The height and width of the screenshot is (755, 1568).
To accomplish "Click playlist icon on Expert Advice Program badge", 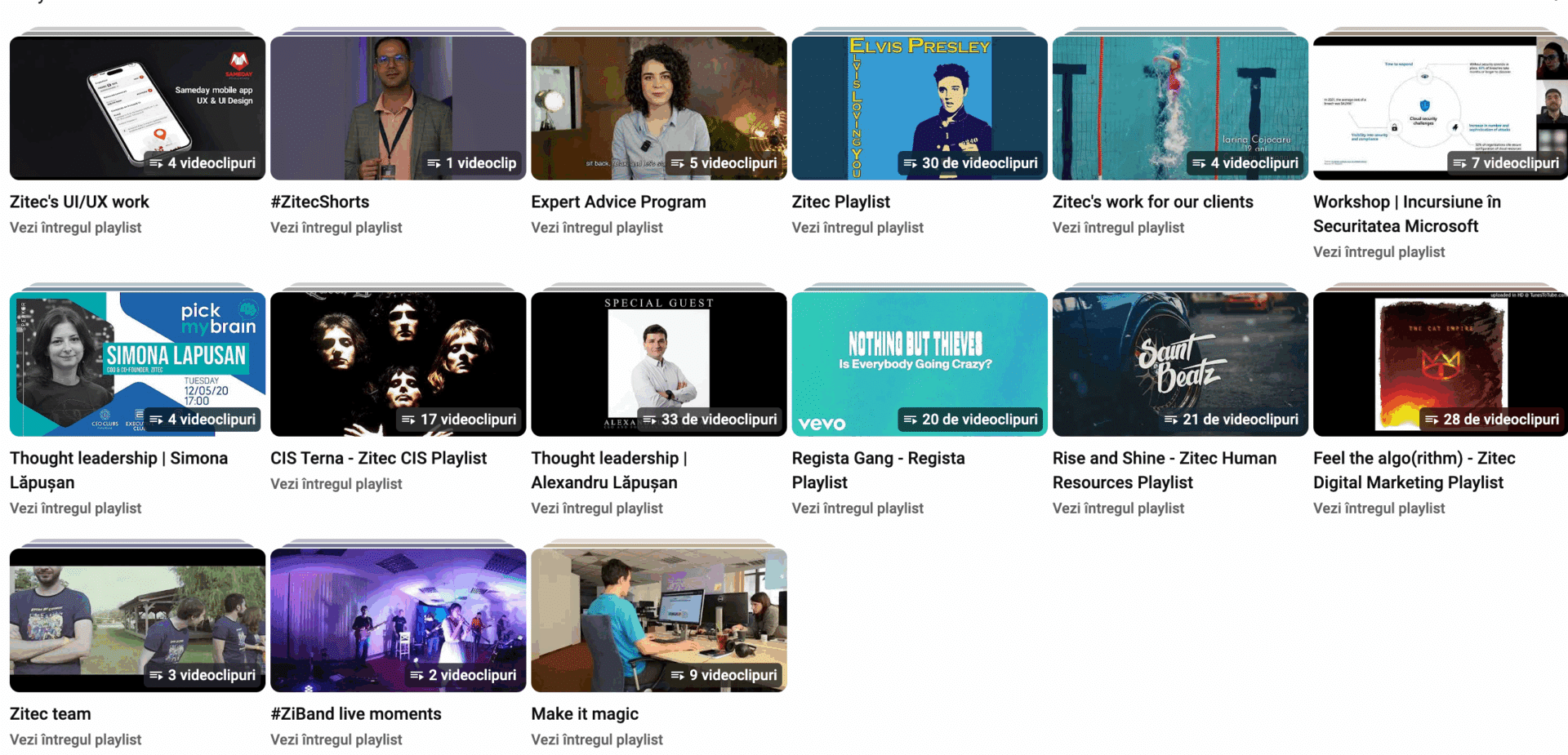I will (x=677, y=164).
